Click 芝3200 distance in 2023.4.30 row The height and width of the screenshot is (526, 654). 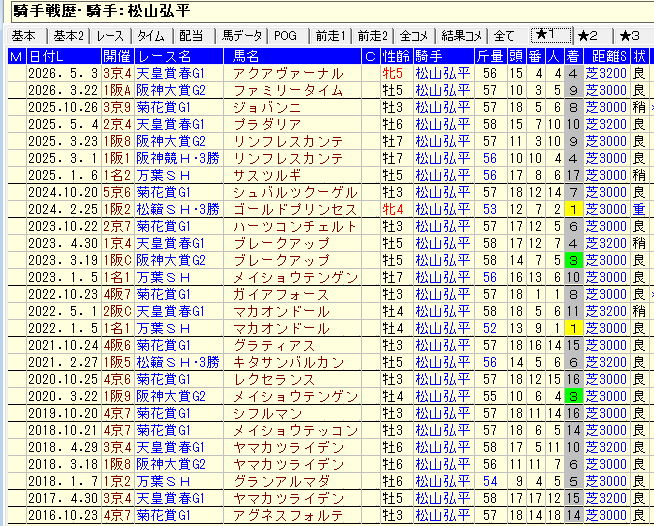[x=606, y=244]
